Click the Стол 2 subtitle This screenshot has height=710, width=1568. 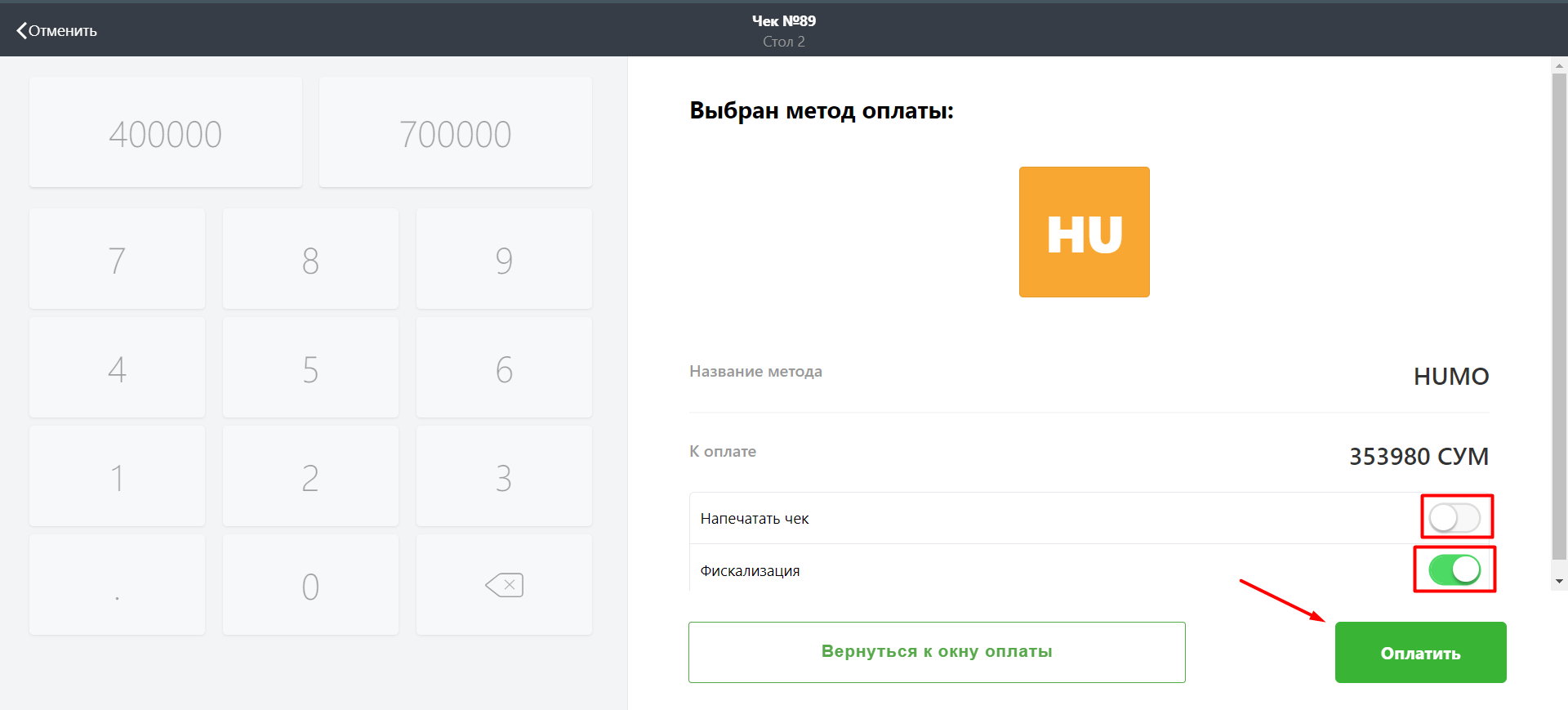coord(784,42)
